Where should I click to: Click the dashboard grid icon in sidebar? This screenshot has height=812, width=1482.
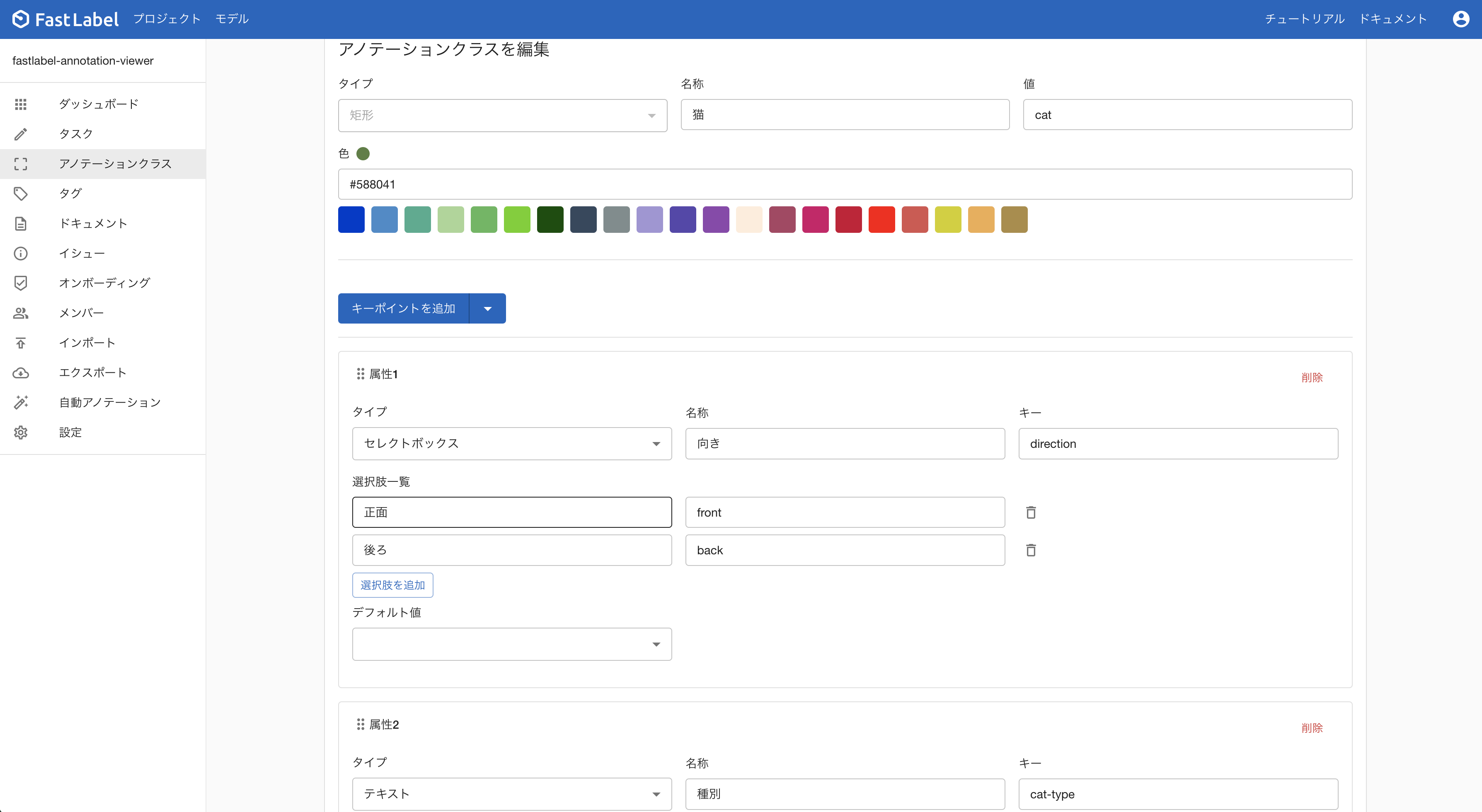pyautogui.click(x=21, y=104)
